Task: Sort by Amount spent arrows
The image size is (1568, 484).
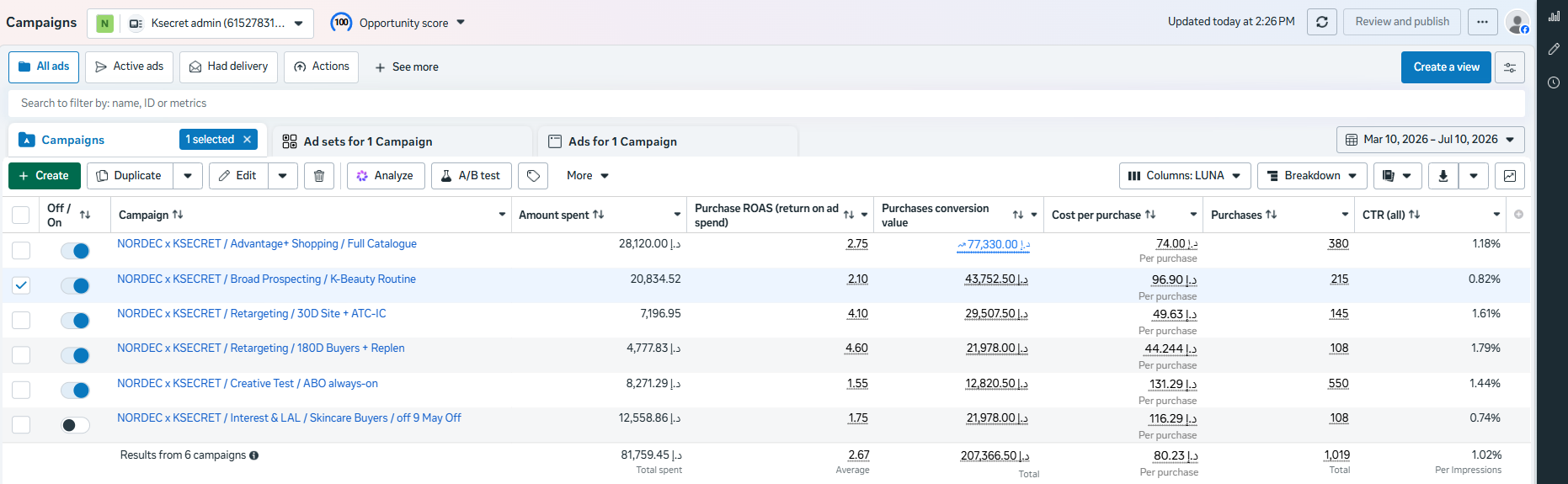Action: click(x=599, y=215)
